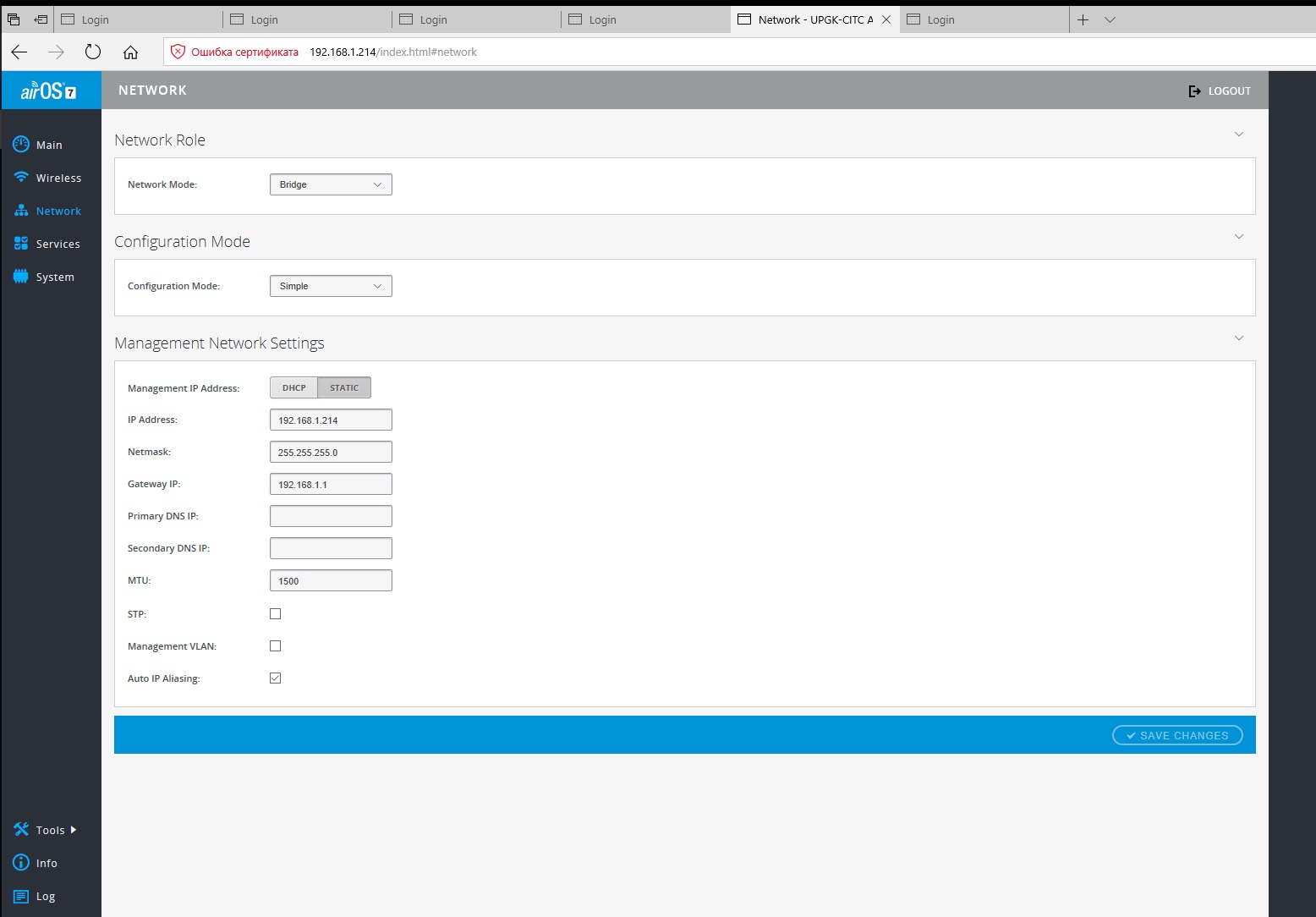
Task: Uncheck the Auto IP Aliasing checkbox
Action: [275, 678]
